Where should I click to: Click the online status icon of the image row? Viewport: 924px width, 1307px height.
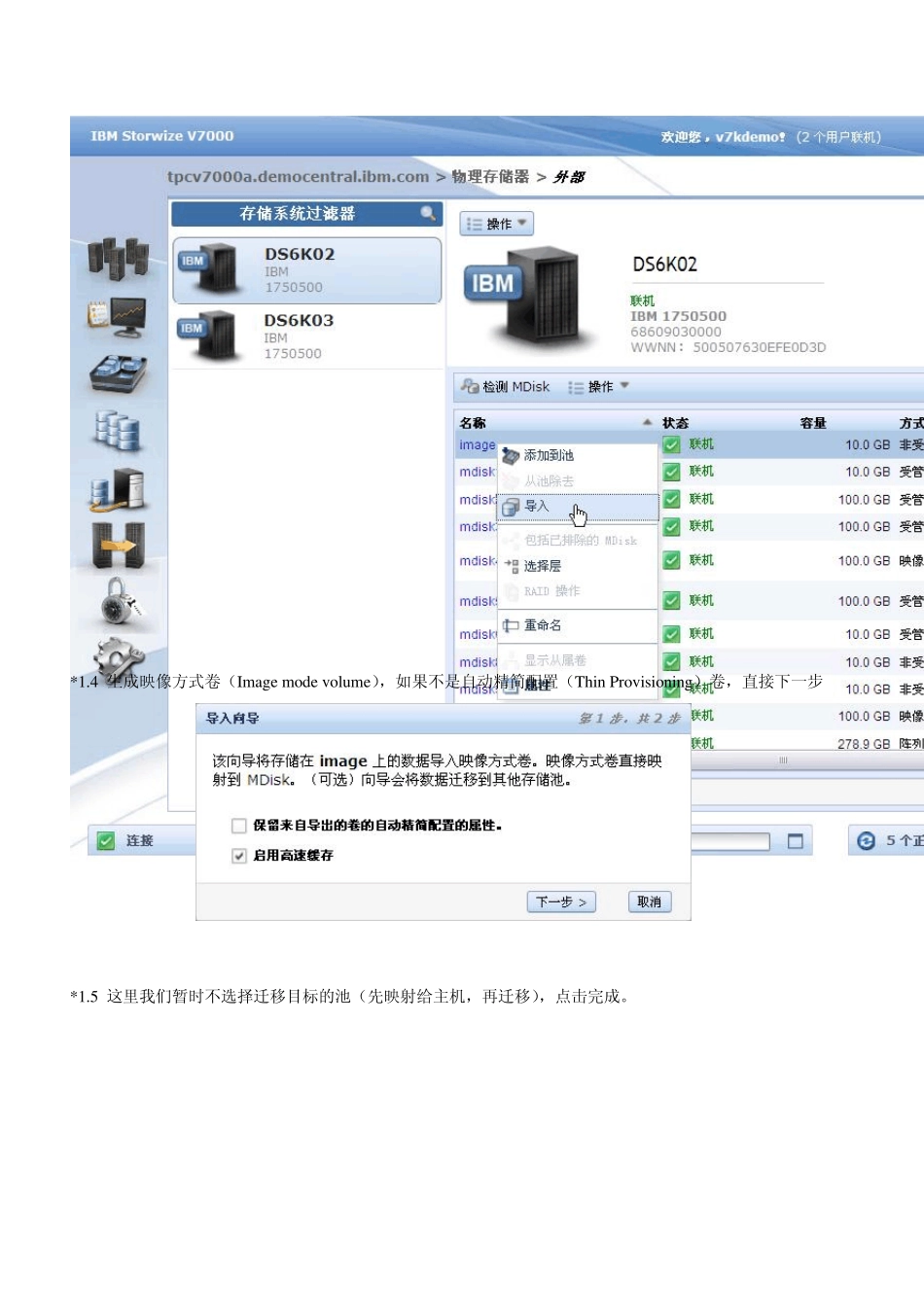click(671, 444)
